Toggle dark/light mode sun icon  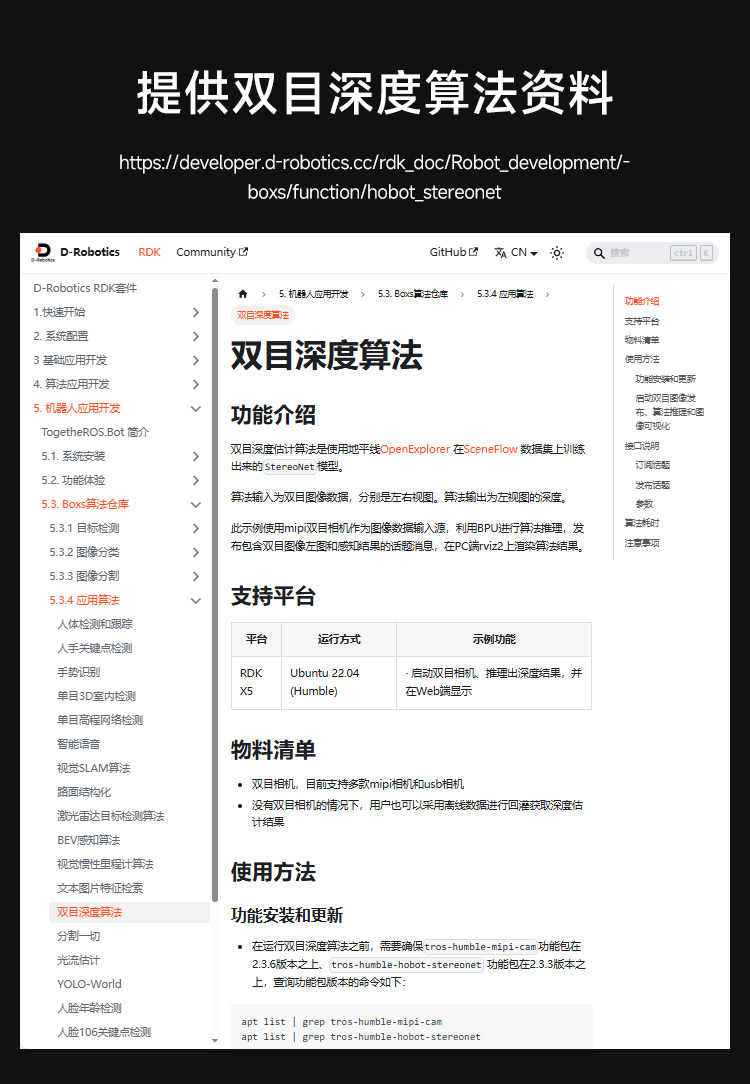(557, 253)
